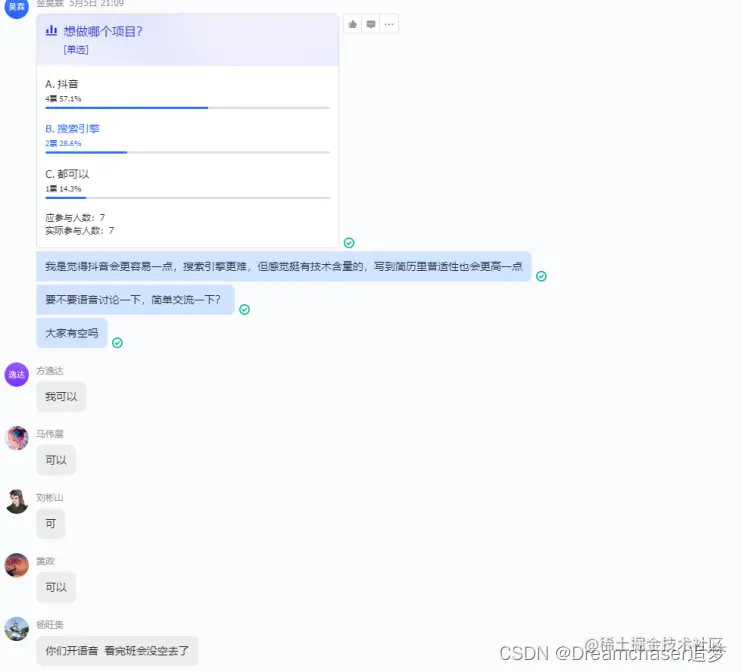Click the message bubble 大家有空吗
742x672 pixels.
(x=72, y=333)
